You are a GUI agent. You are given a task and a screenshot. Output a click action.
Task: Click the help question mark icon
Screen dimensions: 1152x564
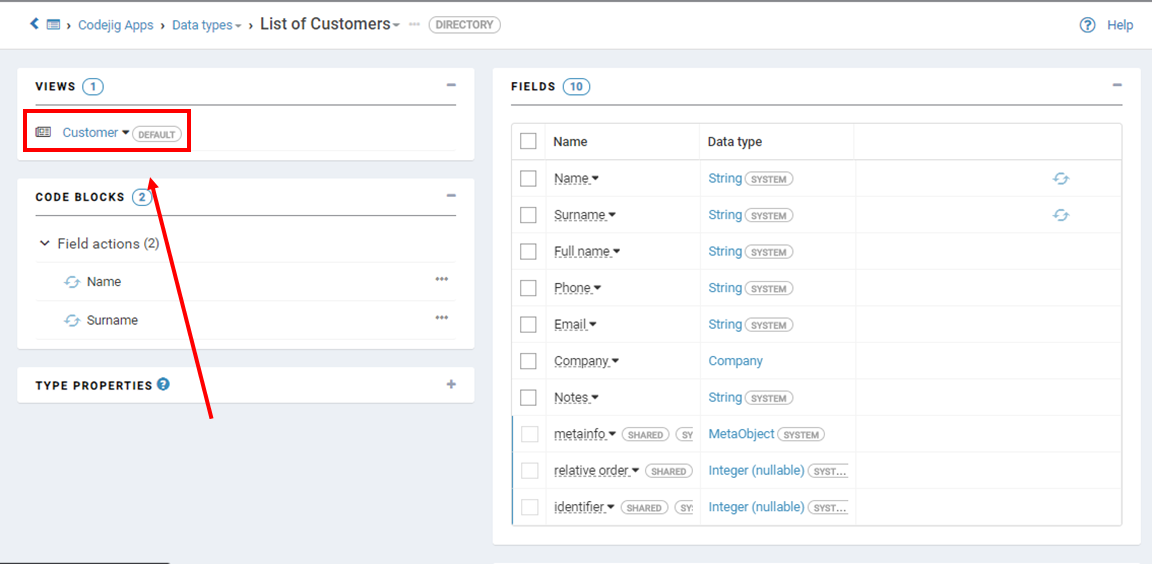pyautogui.click(x=1088, y=25)
